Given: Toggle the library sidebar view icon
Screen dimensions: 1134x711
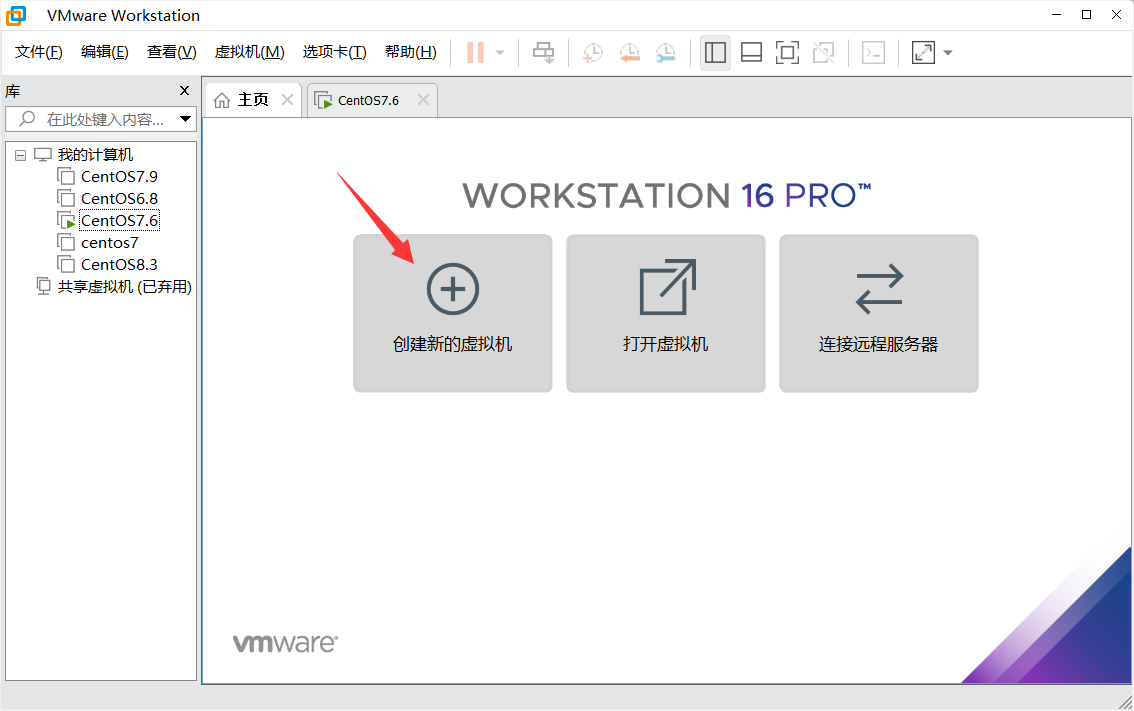Looking at the screenshot, I should pyautogui.click(x=715, y=52).
